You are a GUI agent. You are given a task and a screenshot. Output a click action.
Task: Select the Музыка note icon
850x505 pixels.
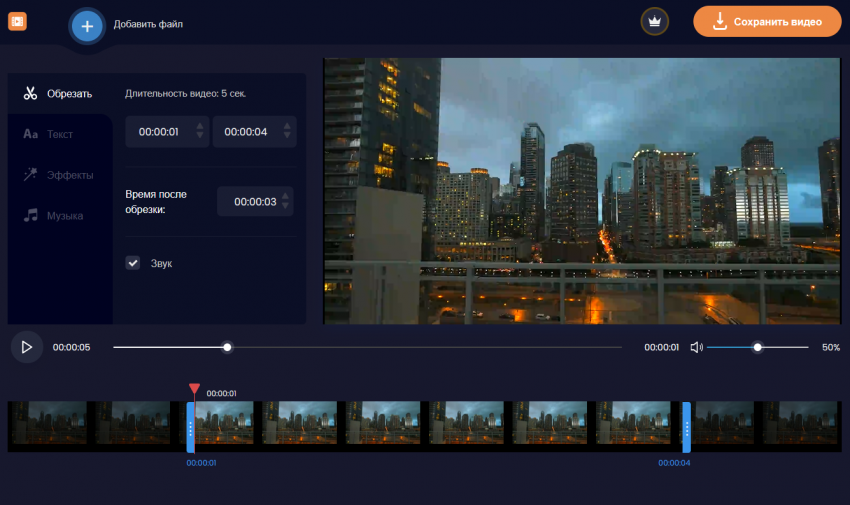pyautogui.click(x=31, y=215)
